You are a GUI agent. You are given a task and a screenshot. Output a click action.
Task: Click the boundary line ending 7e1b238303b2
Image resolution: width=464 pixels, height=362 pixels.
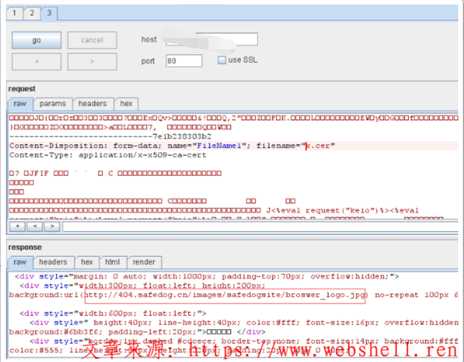pos(110,136)
